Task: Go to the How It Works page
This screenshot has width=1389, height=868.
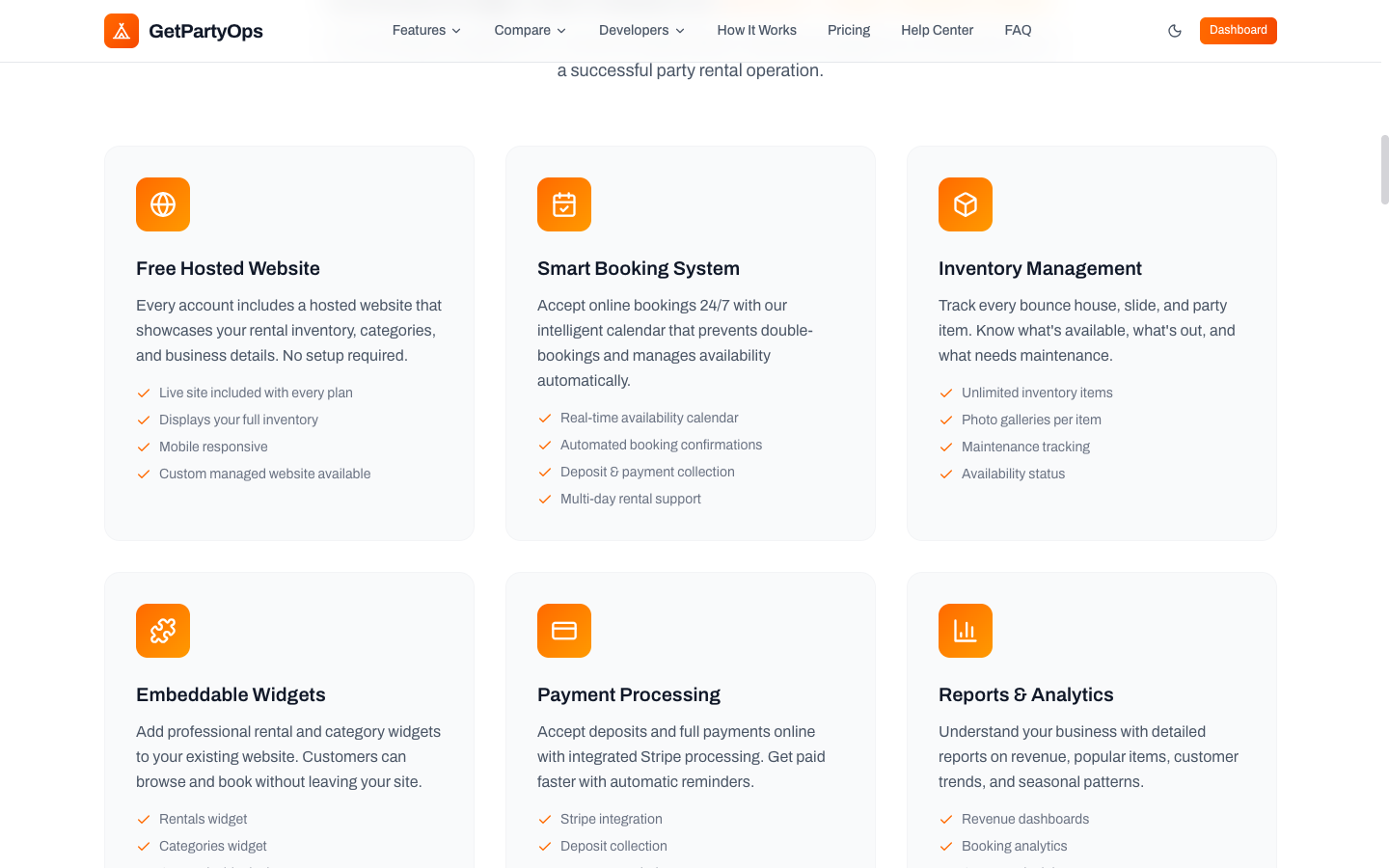Action: [x=757, y=31]
